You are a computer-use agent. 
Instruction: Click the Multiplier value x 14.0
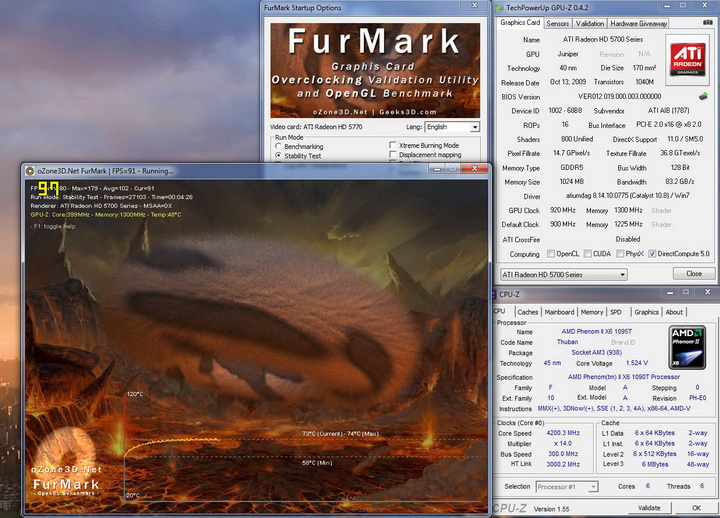click(x=562, y=444)
